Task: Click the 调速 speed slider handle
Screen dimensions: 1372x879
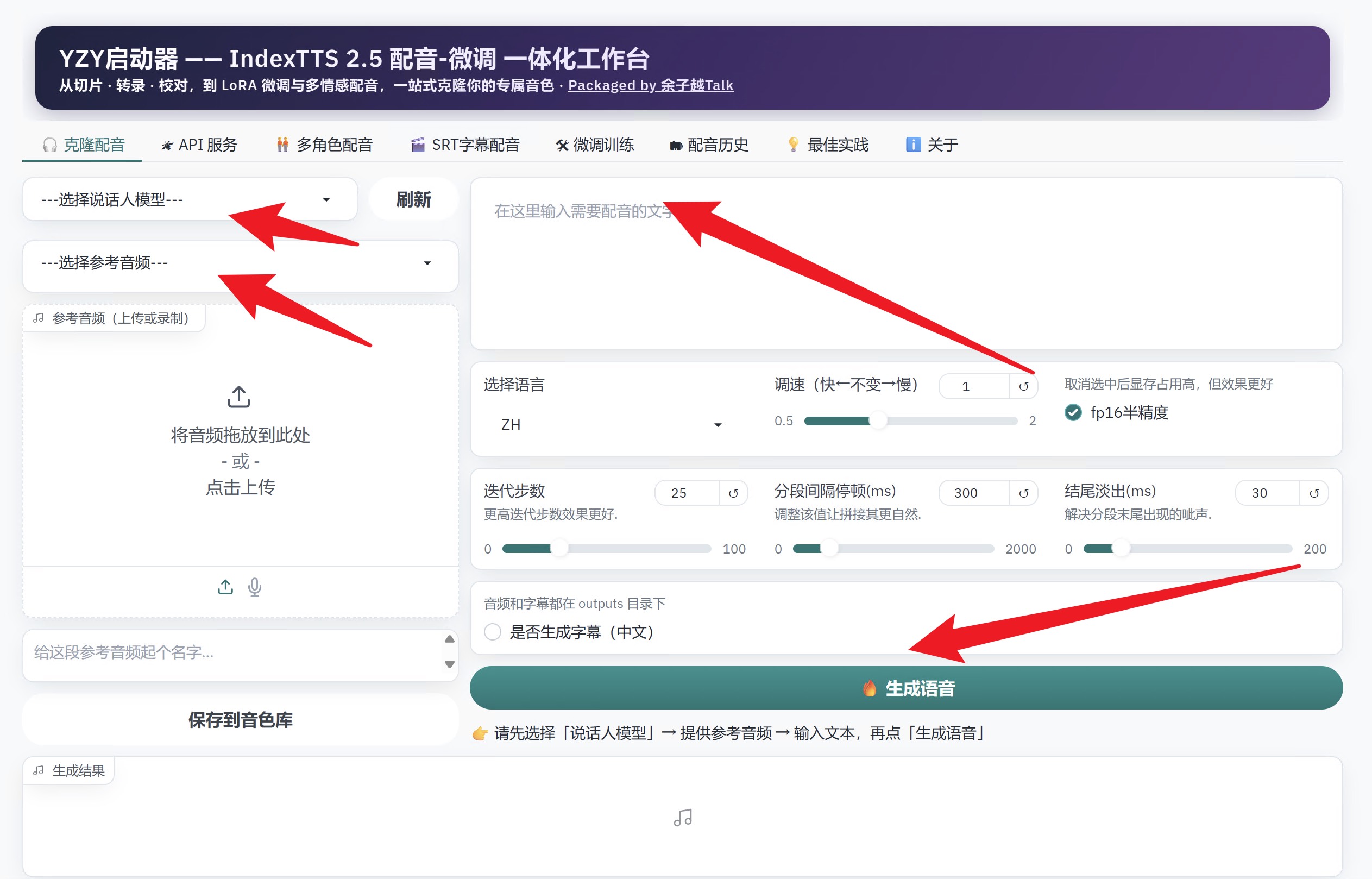Action: (878, 421)
